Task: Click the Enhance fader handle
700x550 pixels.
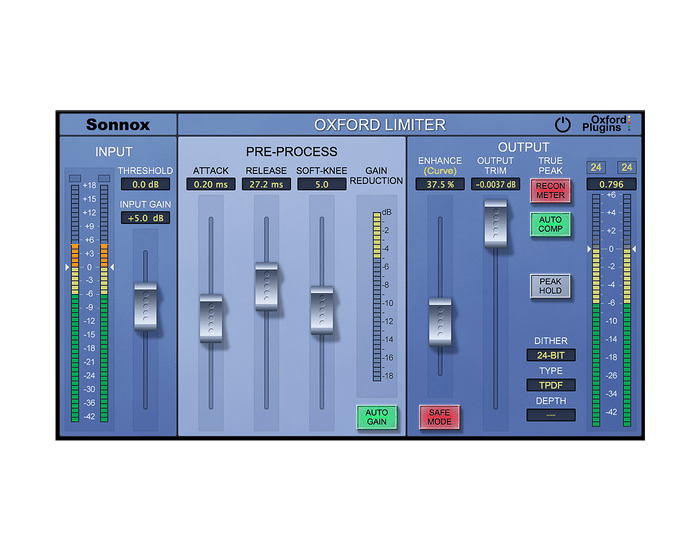Action: coord(440,322)
